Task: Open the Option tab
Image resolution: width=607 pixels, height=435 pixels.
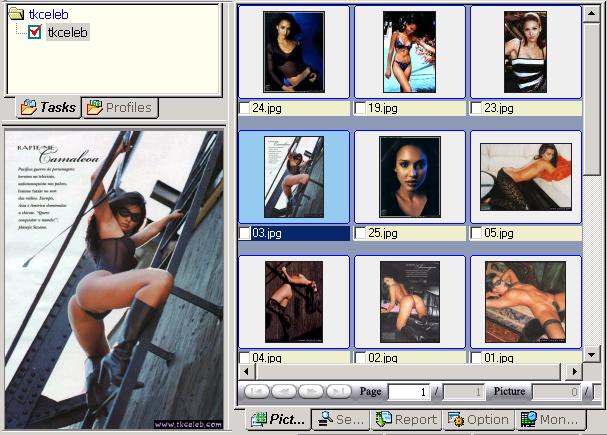Action: [x=479, y=420]
